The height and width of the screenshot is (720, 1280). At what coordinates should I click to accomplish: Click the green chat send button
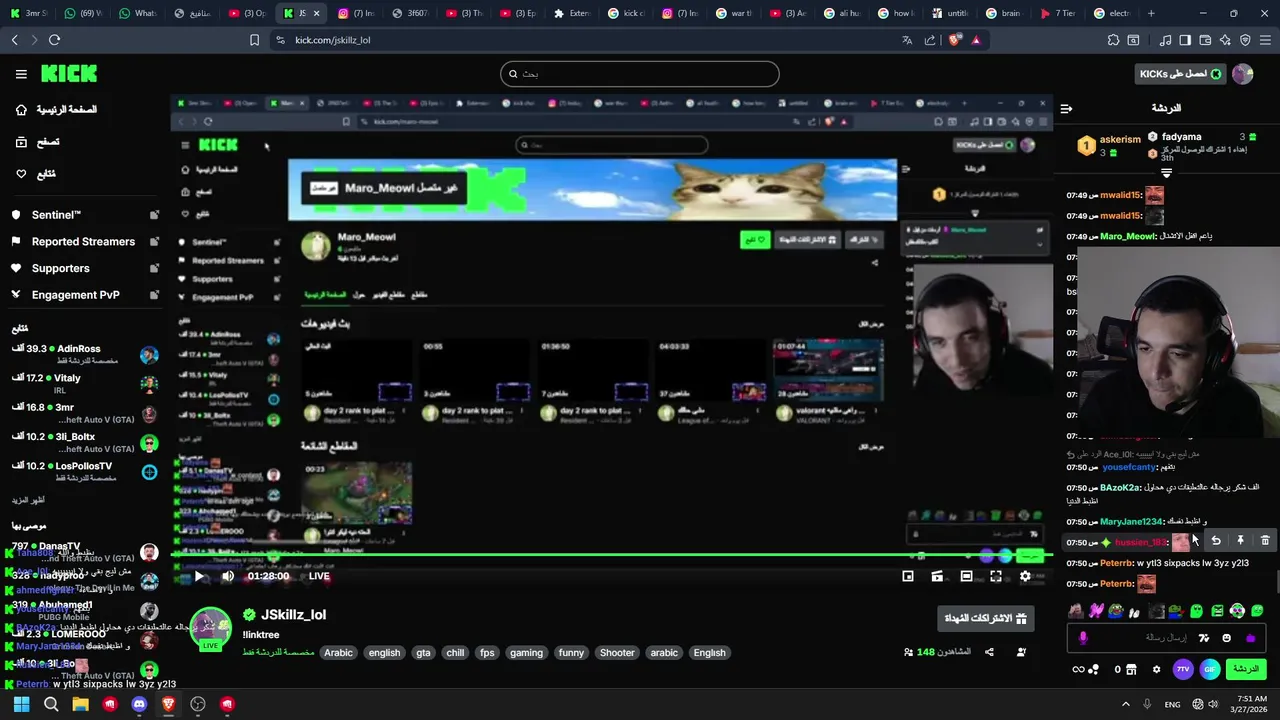point(1245,669)
